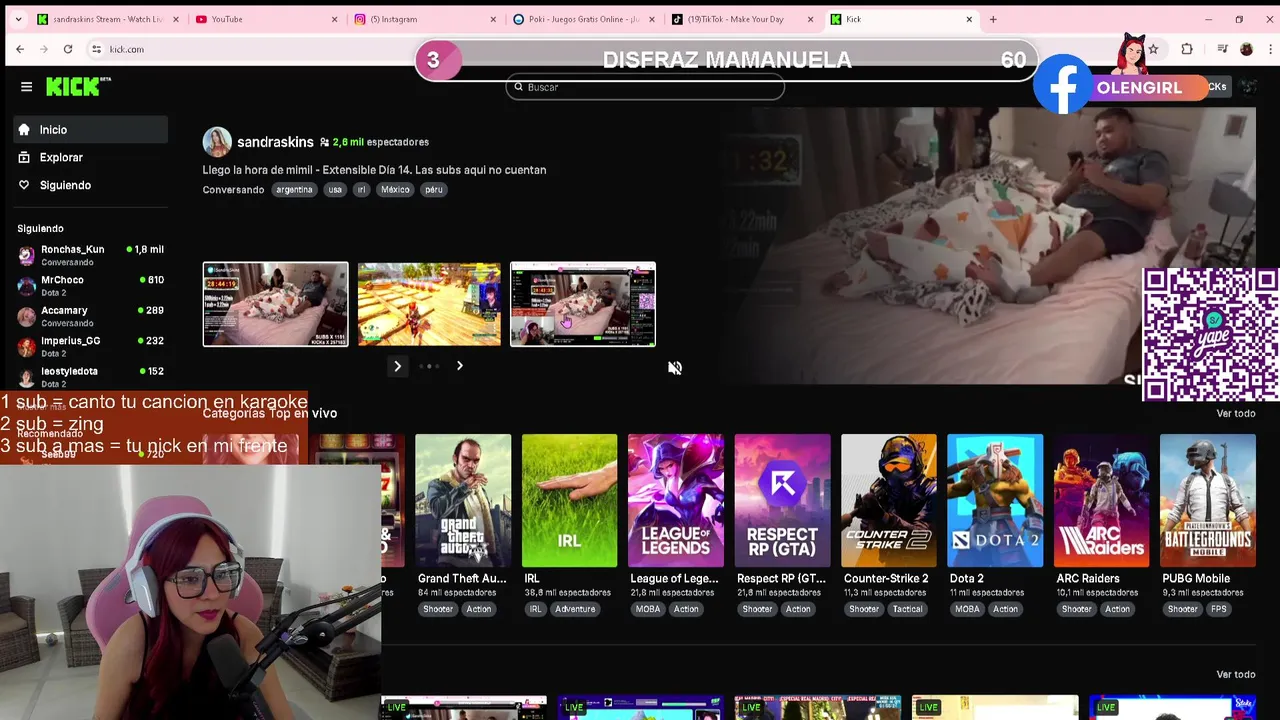Click the MOBA tag under League of Legends
Image resolution: width=1280 pixels, height=720 pixels.
pyautogui.click(x=648, y=609)
